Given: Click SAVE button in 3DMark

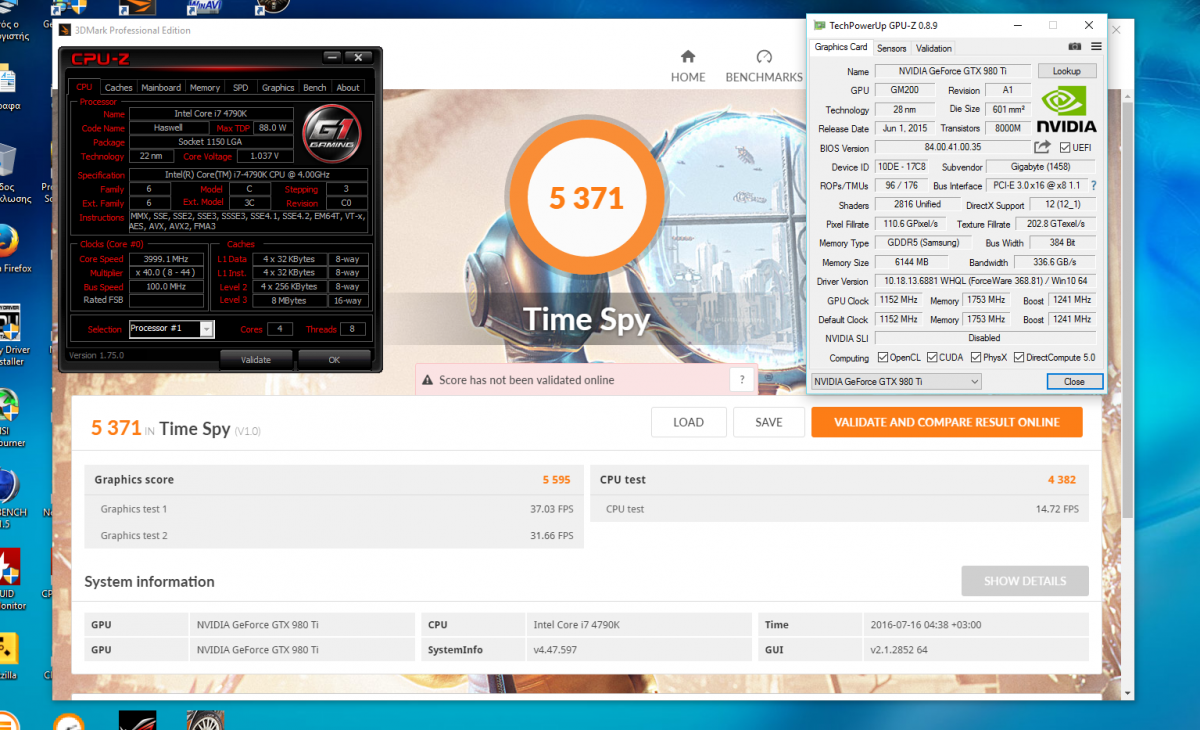Looking at the screenshot, I should point(769,422).
